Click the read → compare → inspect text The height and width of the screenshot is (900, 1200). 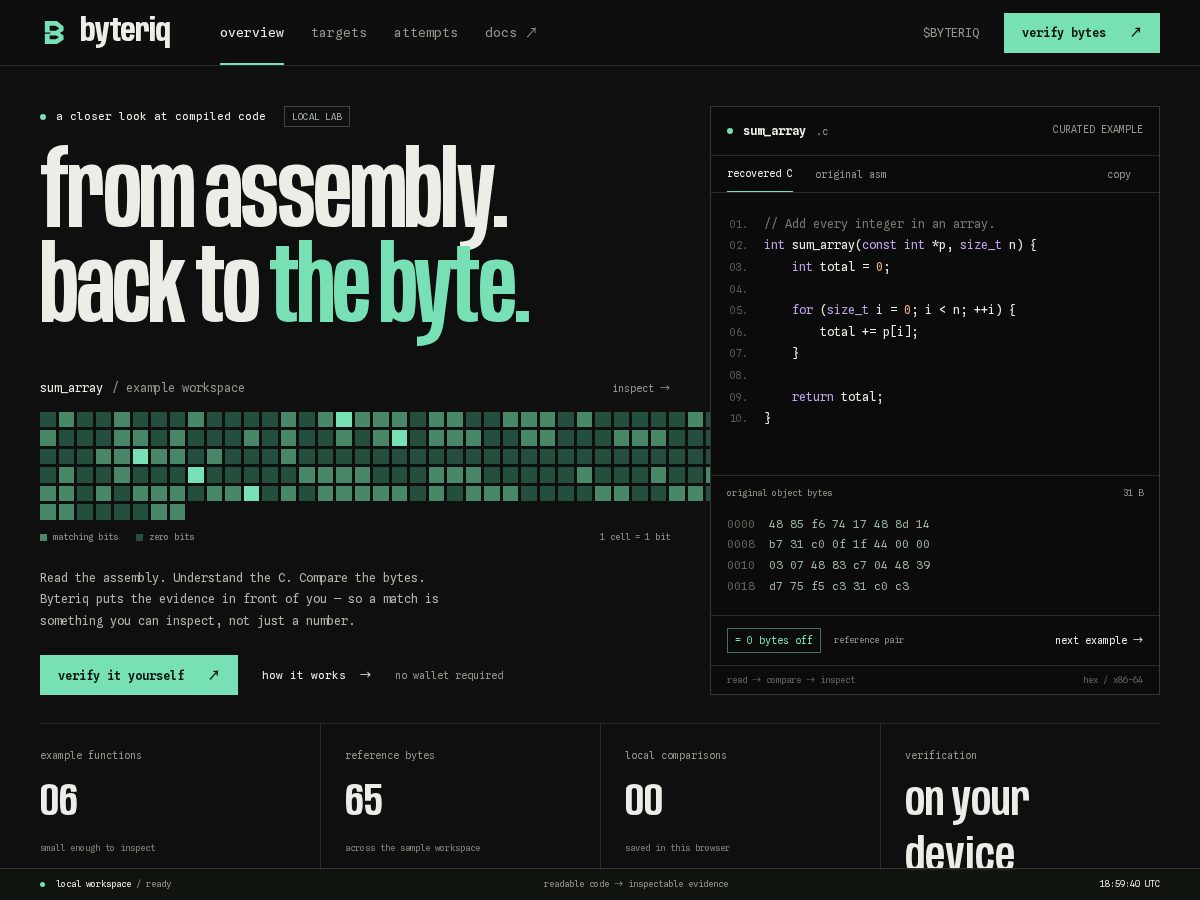click(791, 680)
